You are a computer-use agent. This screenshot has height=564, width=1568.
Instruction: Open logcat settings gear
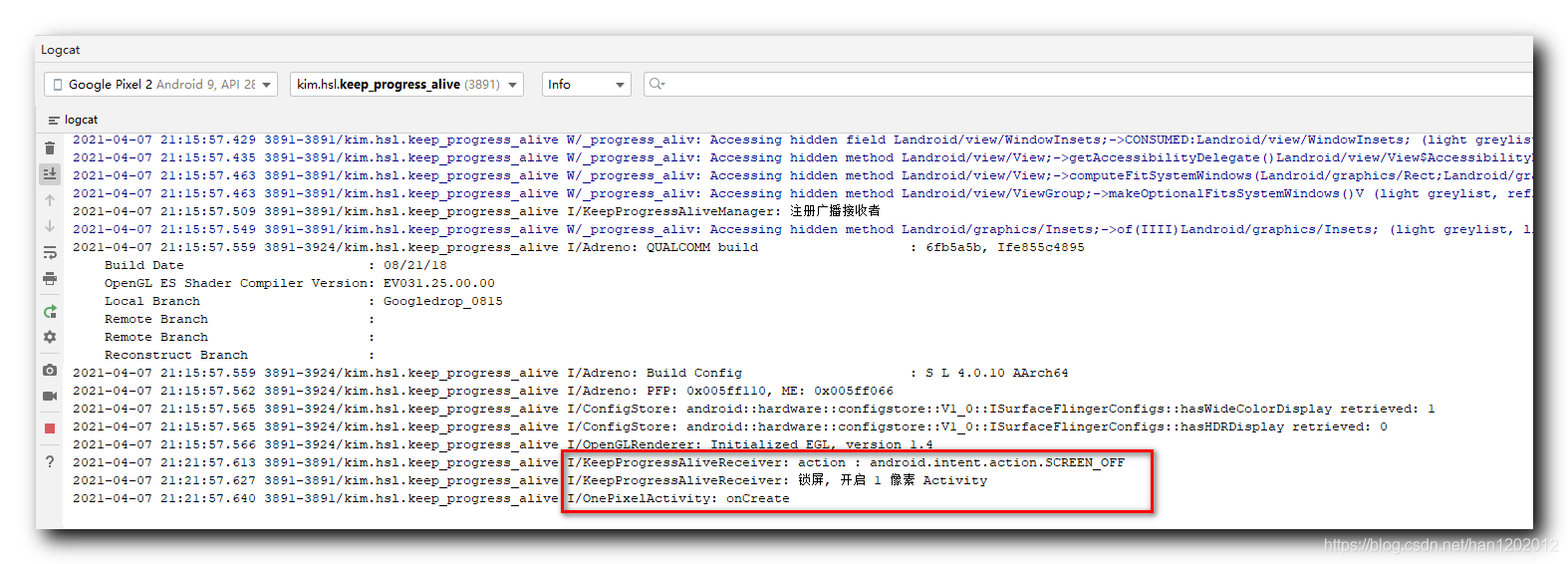point(50,338)
